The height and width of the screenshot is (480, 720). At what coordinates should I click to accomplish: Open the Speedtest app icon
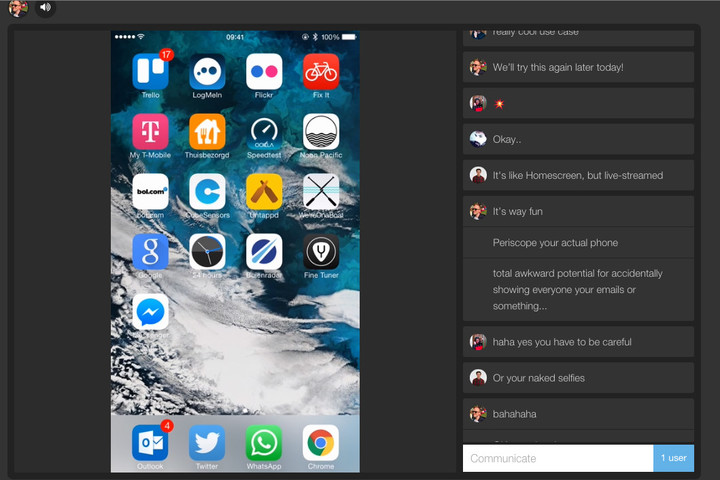coord(264,132)
